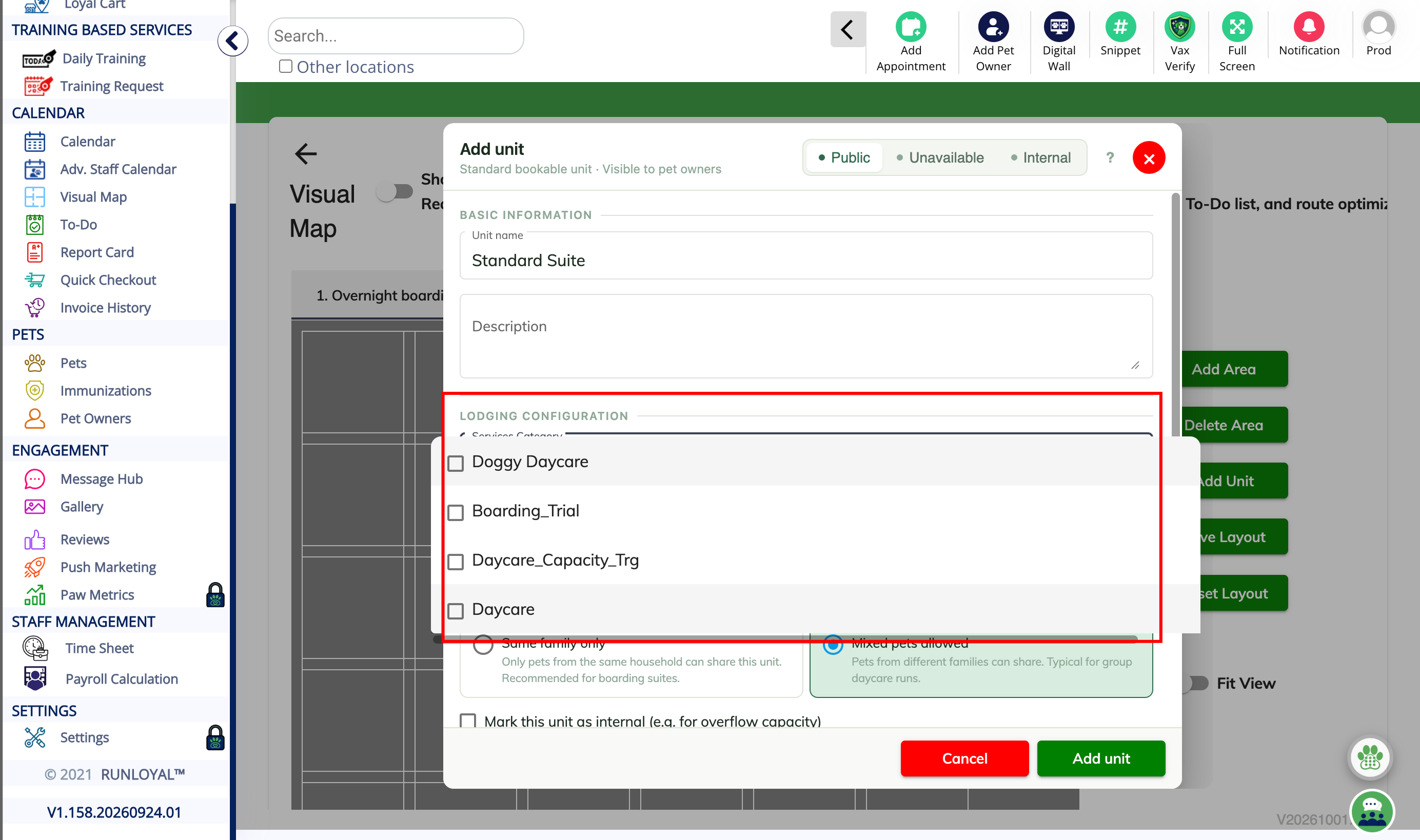
Task: Click the green Add unit button
Action: coord(1101,758)
